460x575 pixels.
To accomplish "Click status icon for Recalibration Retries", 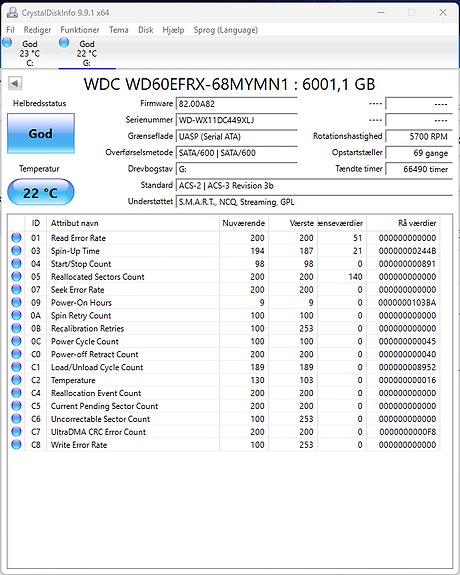I will [x=16, y=328].
